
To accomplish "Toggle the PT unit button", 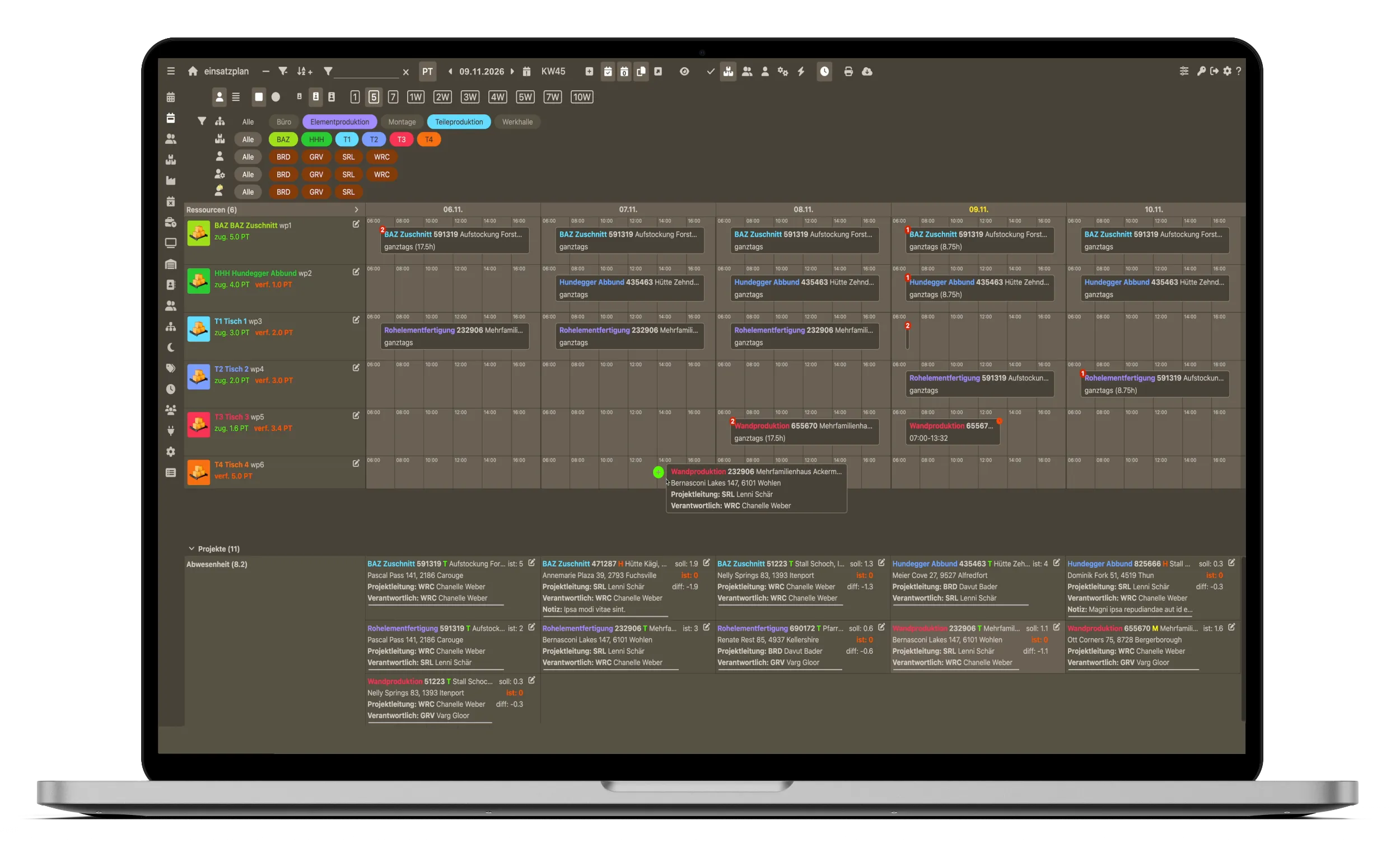I will [427, 72].
